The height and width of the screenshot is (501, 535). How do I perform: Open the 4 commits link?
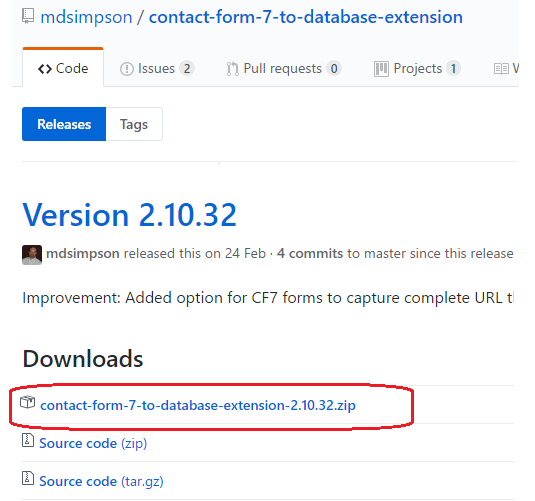click(310, 254)
